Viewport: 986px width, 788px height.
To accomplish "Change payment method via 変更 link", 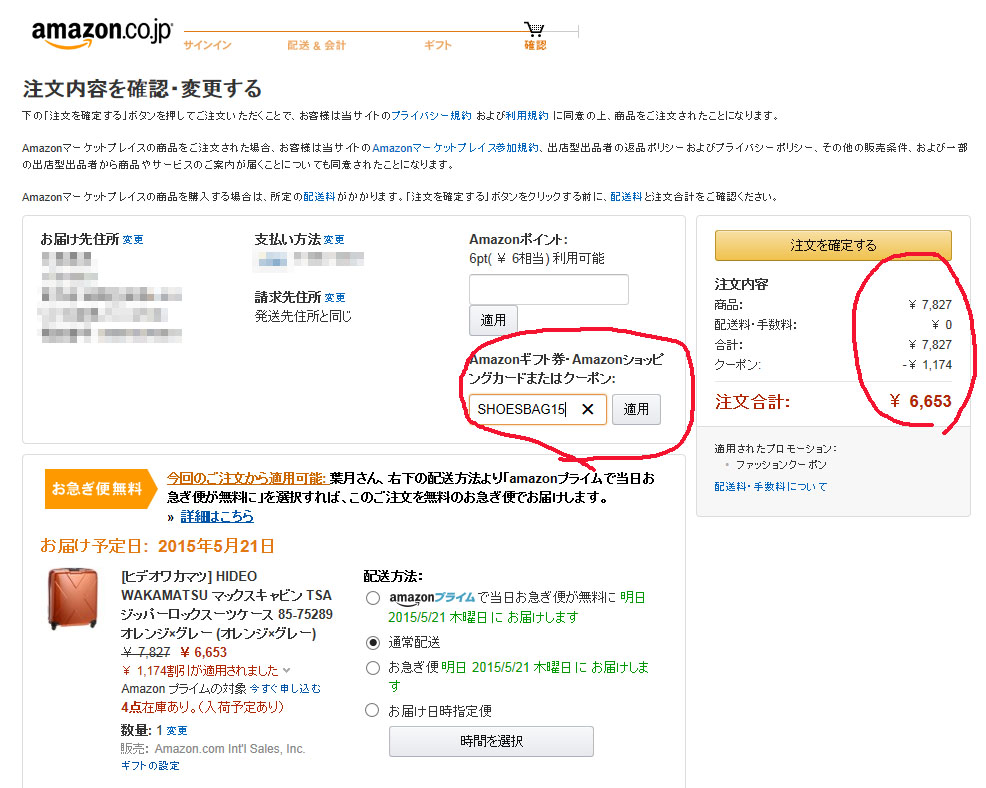I will pyautogui.click(x=334, y=240).
